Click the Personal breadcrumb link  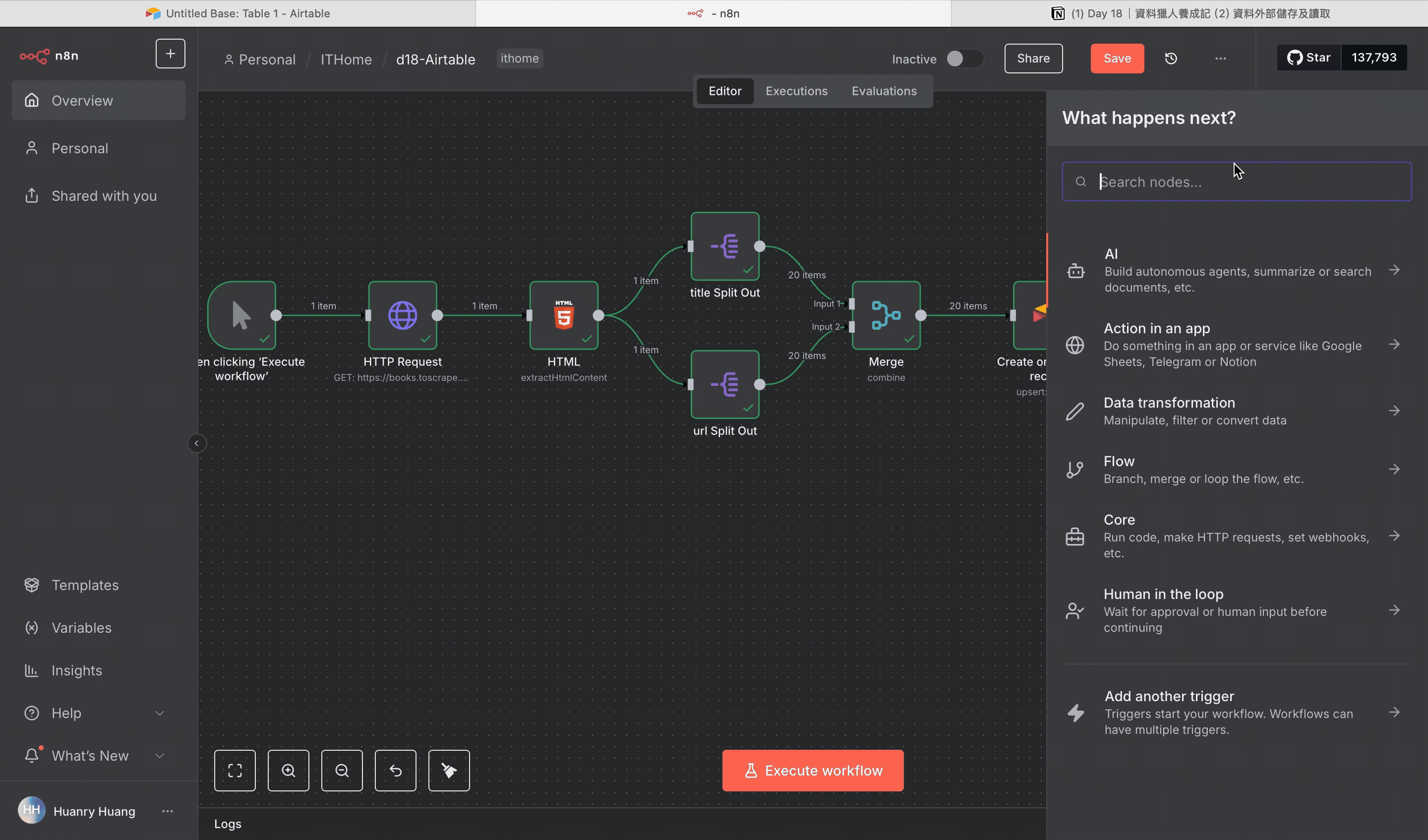pos(260,59)
